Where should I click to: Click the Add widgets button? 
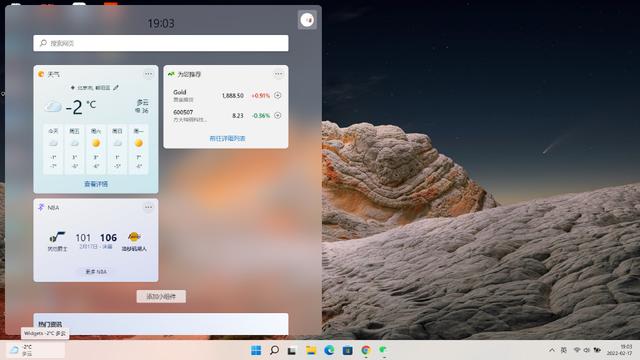click(161, 296)
